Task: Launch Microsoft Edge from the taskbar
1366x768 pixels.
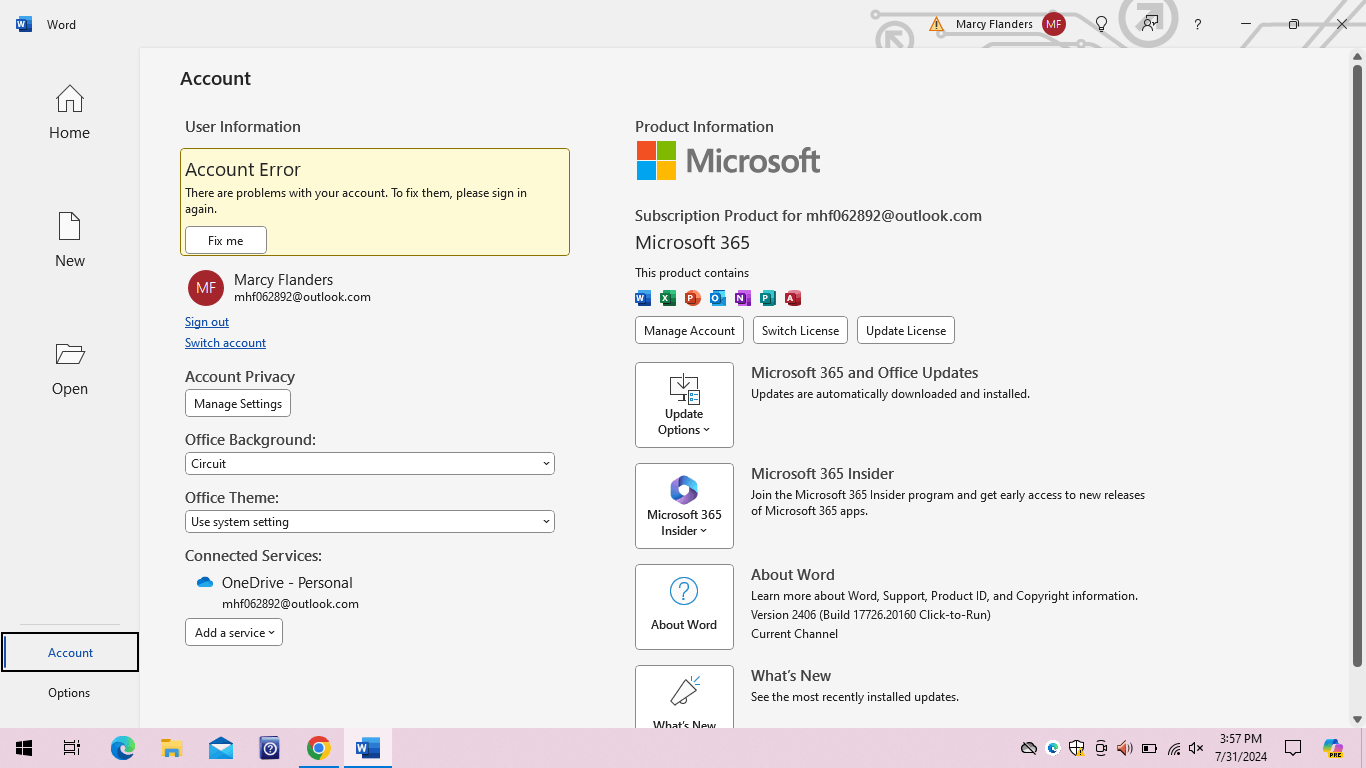Action: click(x=122, y=748)
